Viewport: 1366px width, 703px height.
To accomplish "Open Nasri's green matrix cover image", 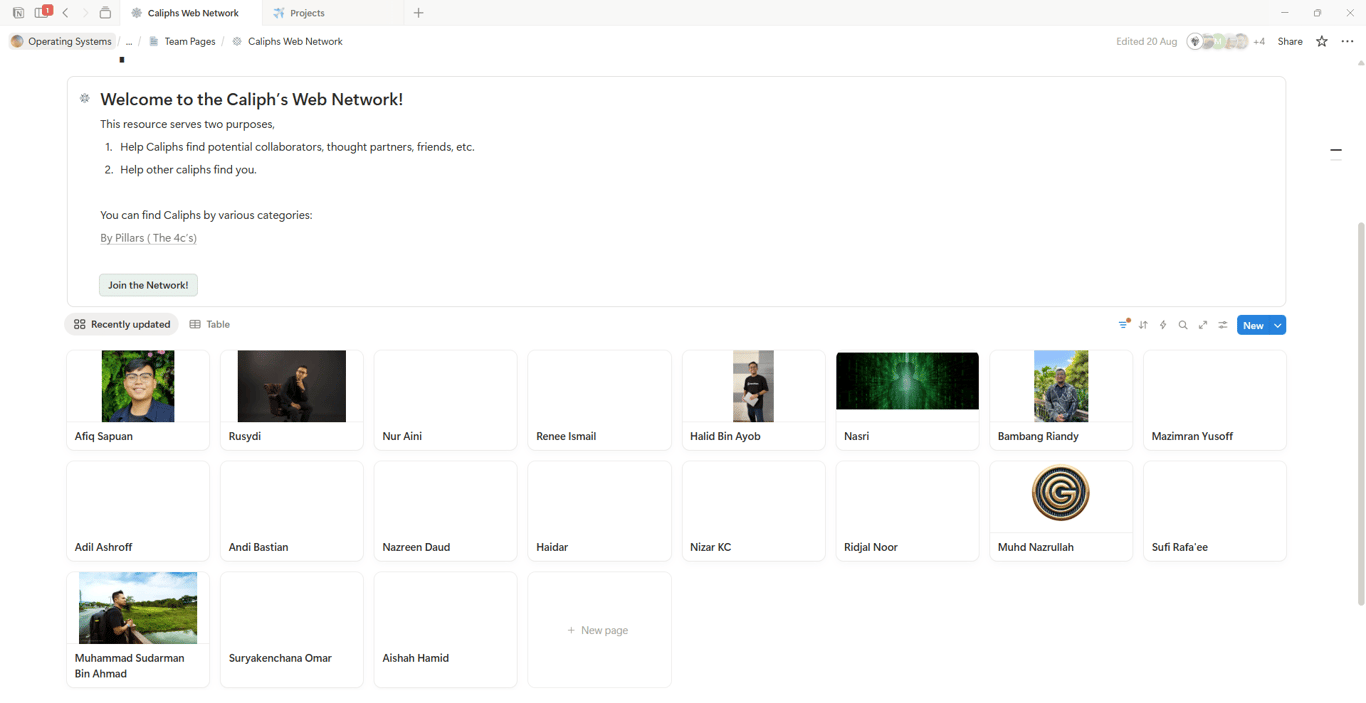I will click(x=907, y=381).
